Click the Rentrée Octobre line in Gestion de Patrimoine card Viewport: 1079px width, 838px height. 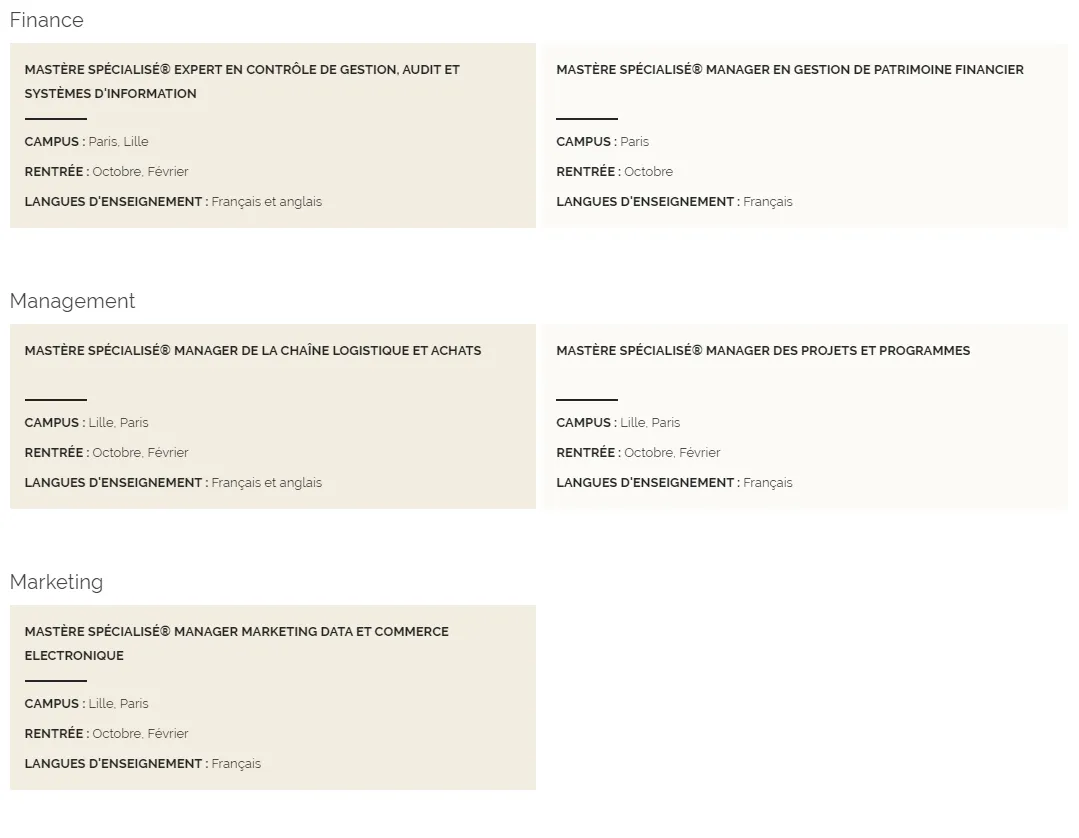pos(614,172)
